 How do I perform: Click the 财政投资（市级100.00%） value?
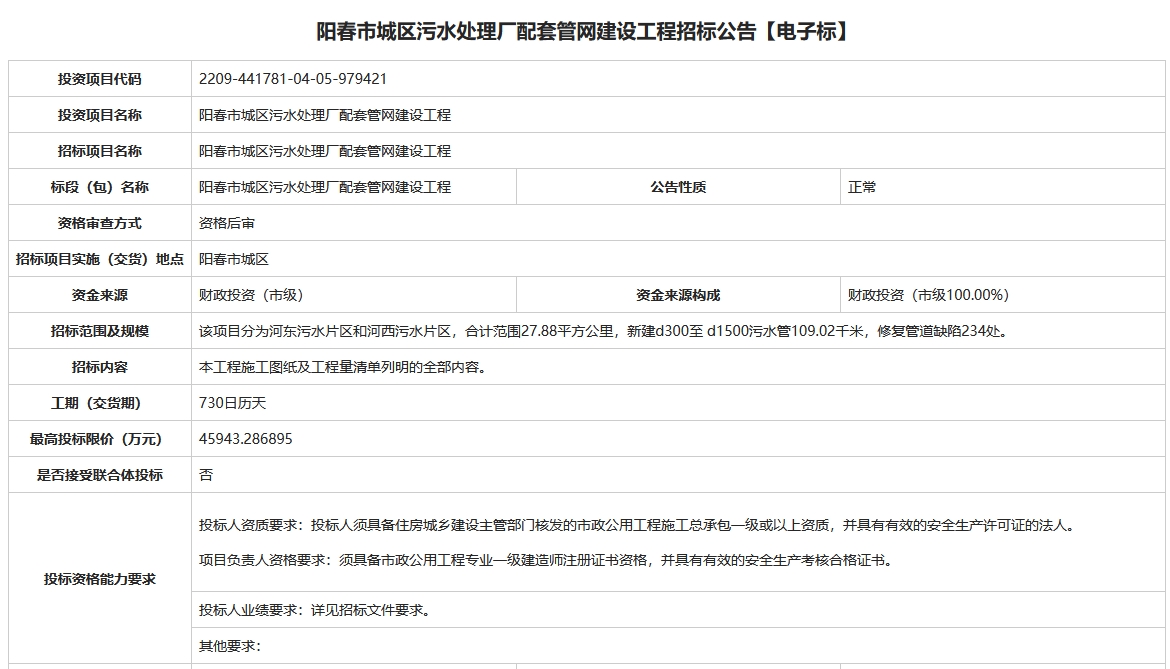click(928, 295)
